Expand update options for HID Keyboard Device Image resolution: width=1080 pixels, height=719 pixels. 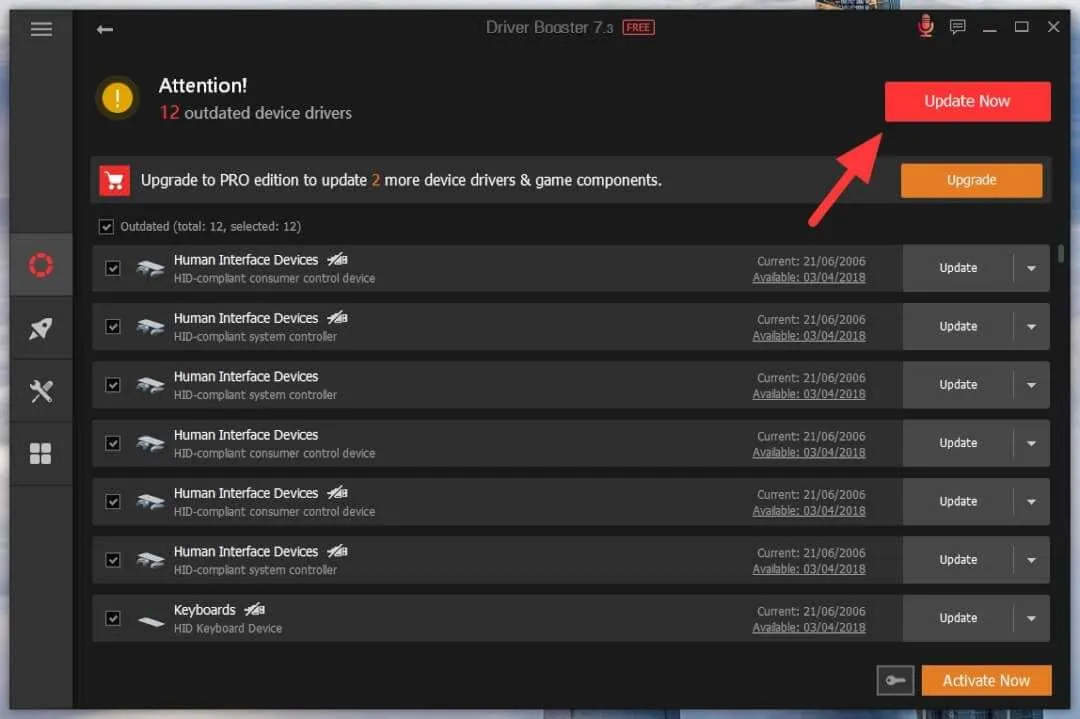click(1031, 618)
